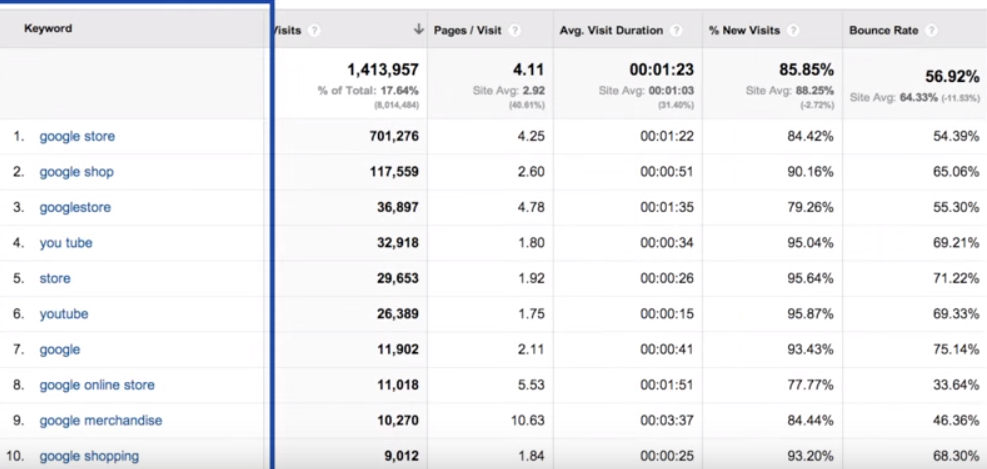Sort table by Avg. Visit Duration header

(611, 30)
